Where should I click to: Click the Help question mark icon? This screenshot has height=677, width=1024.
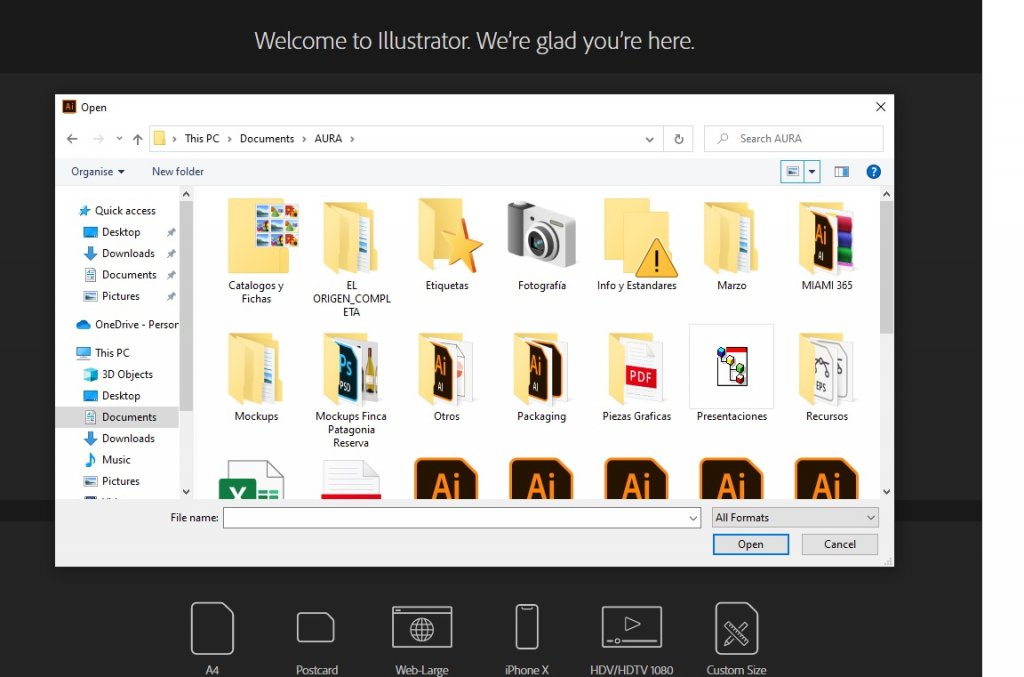(873, 172)
